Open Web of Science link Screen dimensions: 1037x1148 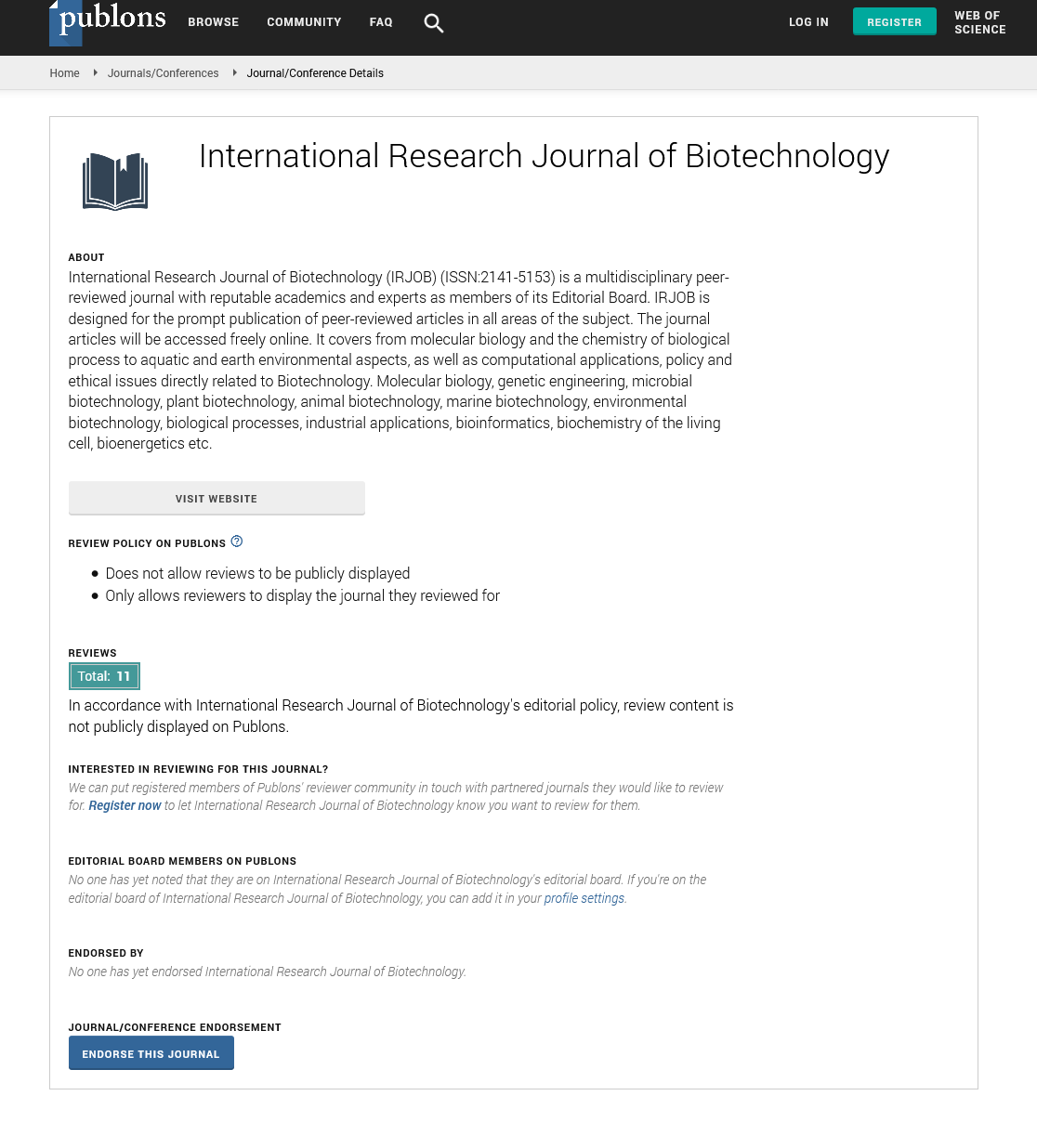pyautogui.click(x=979, y=22)
